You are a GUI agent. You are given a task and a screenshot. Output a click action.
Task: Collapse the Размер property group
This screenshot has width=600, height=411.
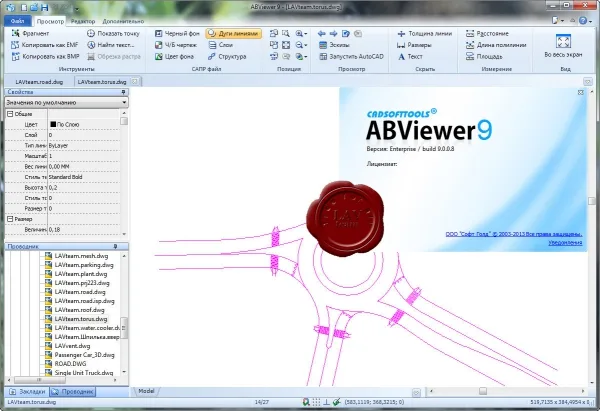(10, 219)
